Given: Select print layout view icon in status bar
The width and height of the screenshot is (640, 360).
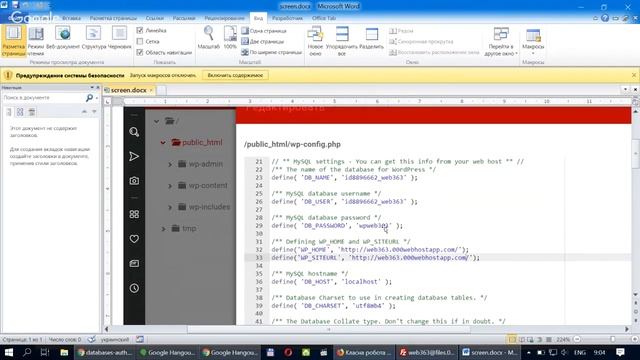Looking at the screenshot, I should coord(512,339).
